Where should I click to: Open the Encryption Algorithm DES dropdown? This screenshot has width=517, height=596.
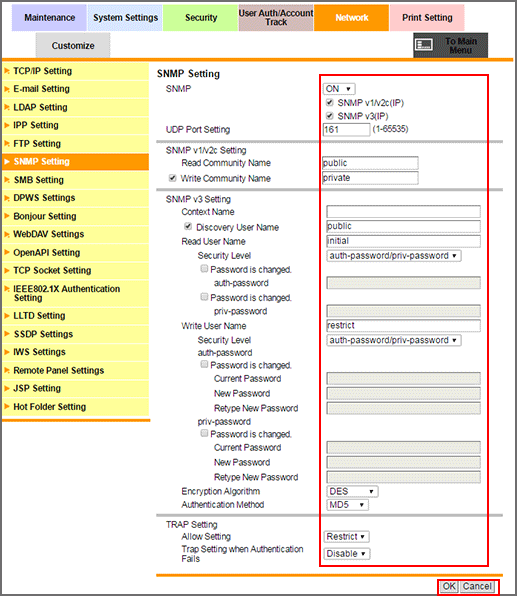[352, 491]
